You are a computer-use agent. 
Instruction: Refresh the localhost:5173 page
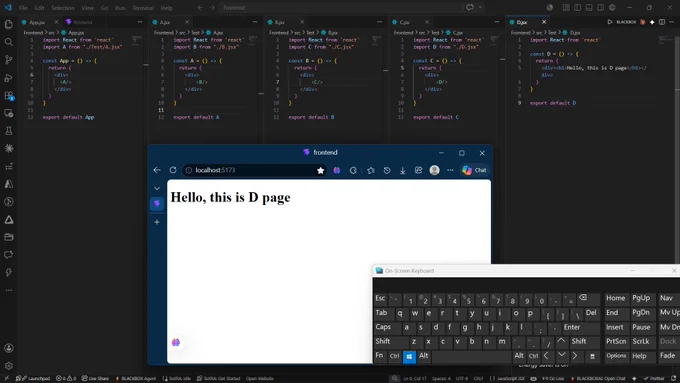coord(173,170)
